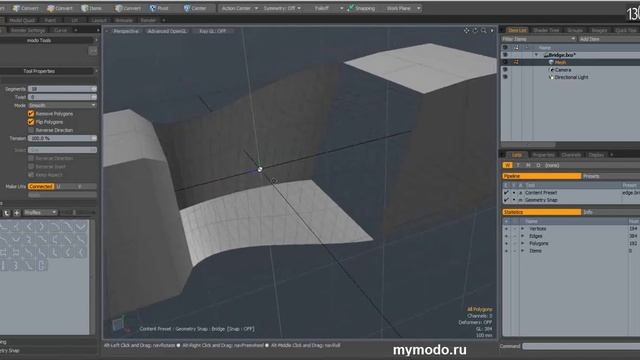The width and height of the screenshot is (640, 360).
Task: Select the Mesh item icon in Item List
Action: pos(551,62)
